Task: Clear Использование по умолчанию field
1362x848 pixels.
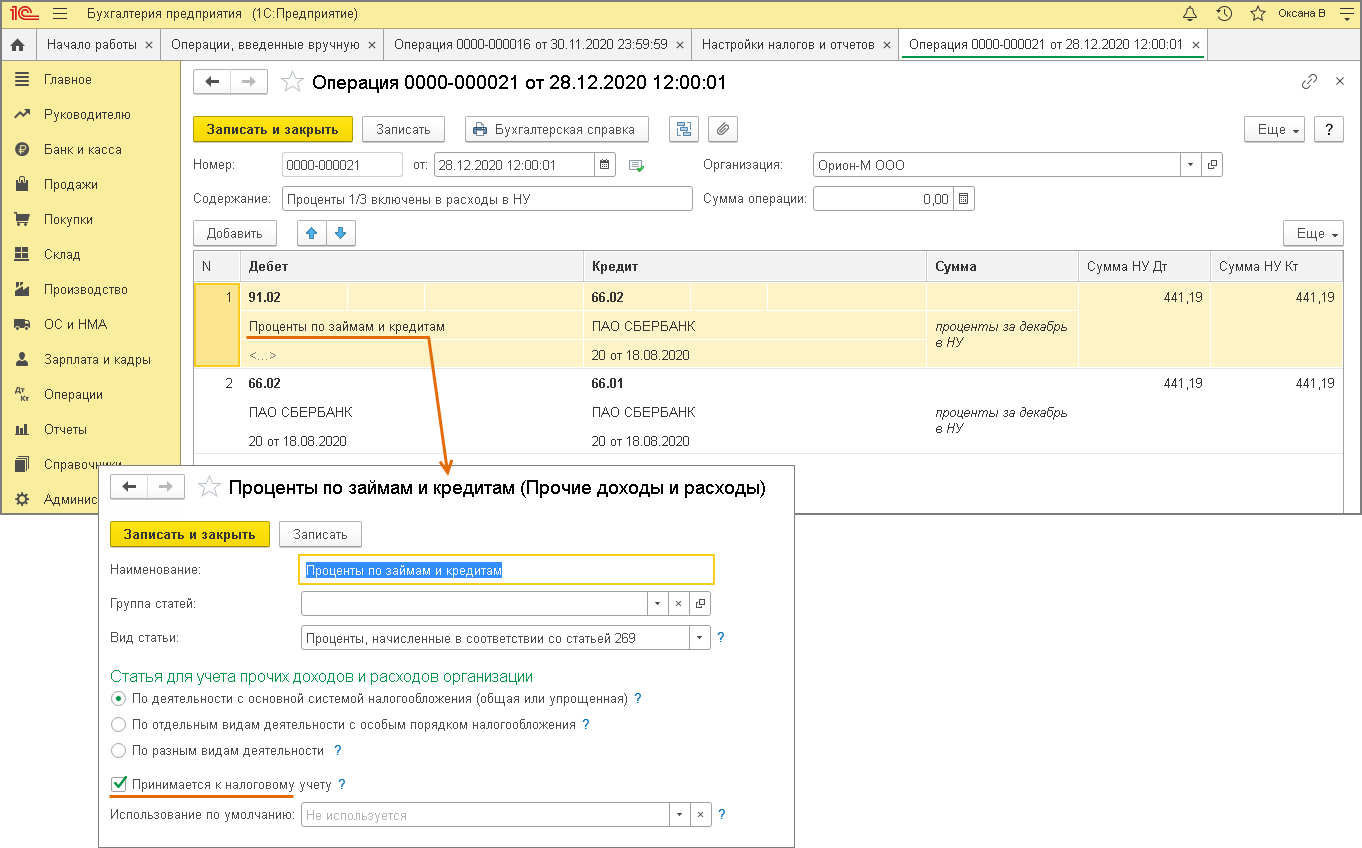Action: pyautogui.click(x=700, y=815)
